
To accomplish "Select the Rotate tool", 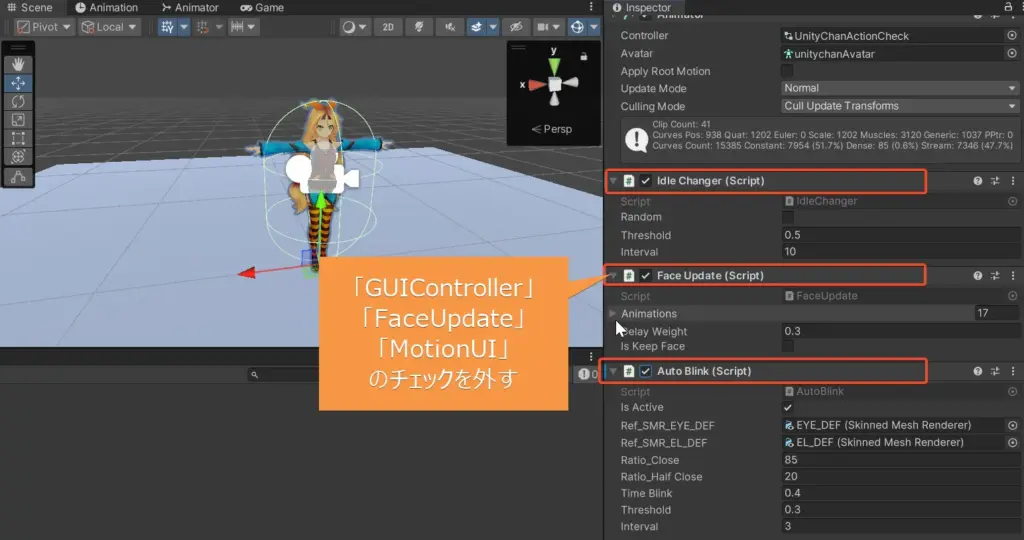I will (18, 101).
